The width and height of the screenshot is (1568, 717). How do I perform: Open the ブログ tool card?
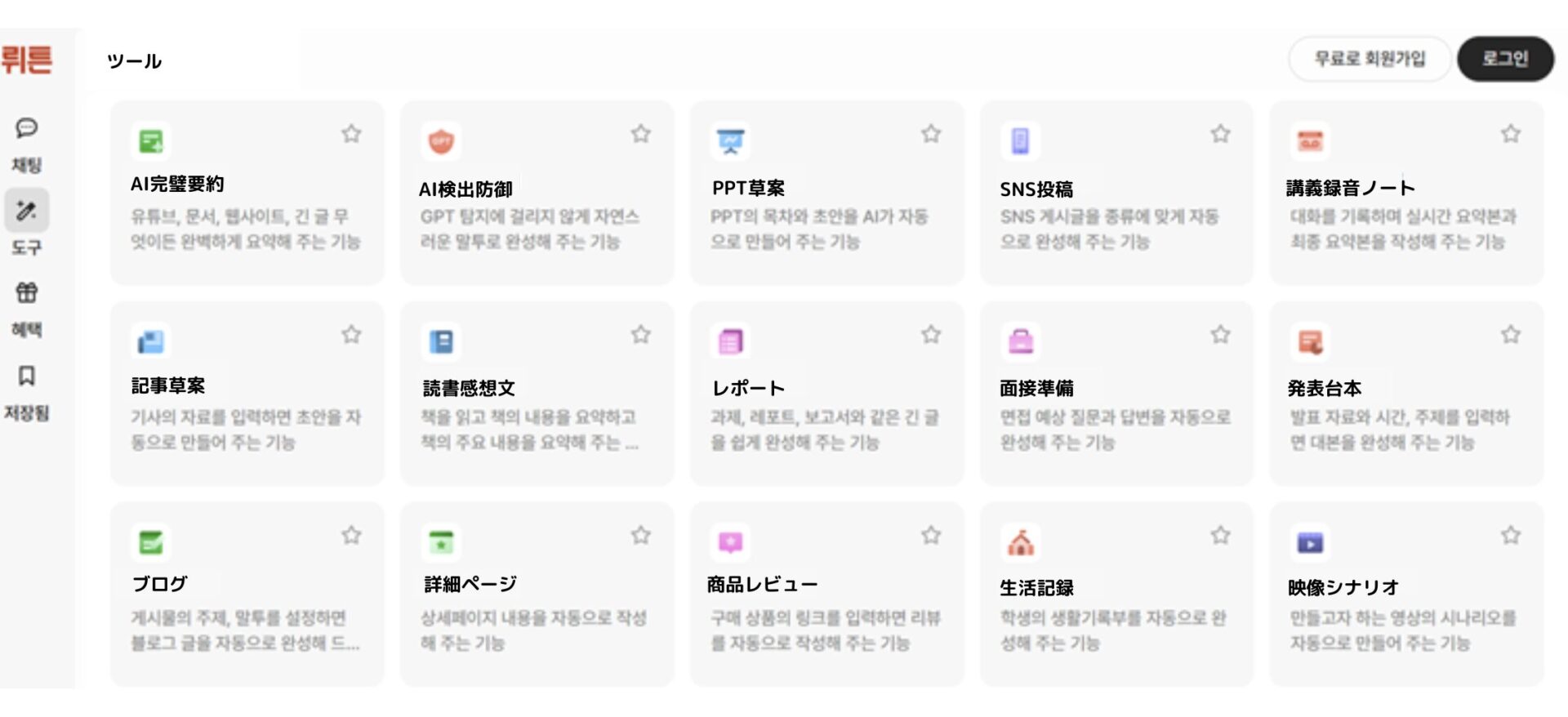pos(247,594)
